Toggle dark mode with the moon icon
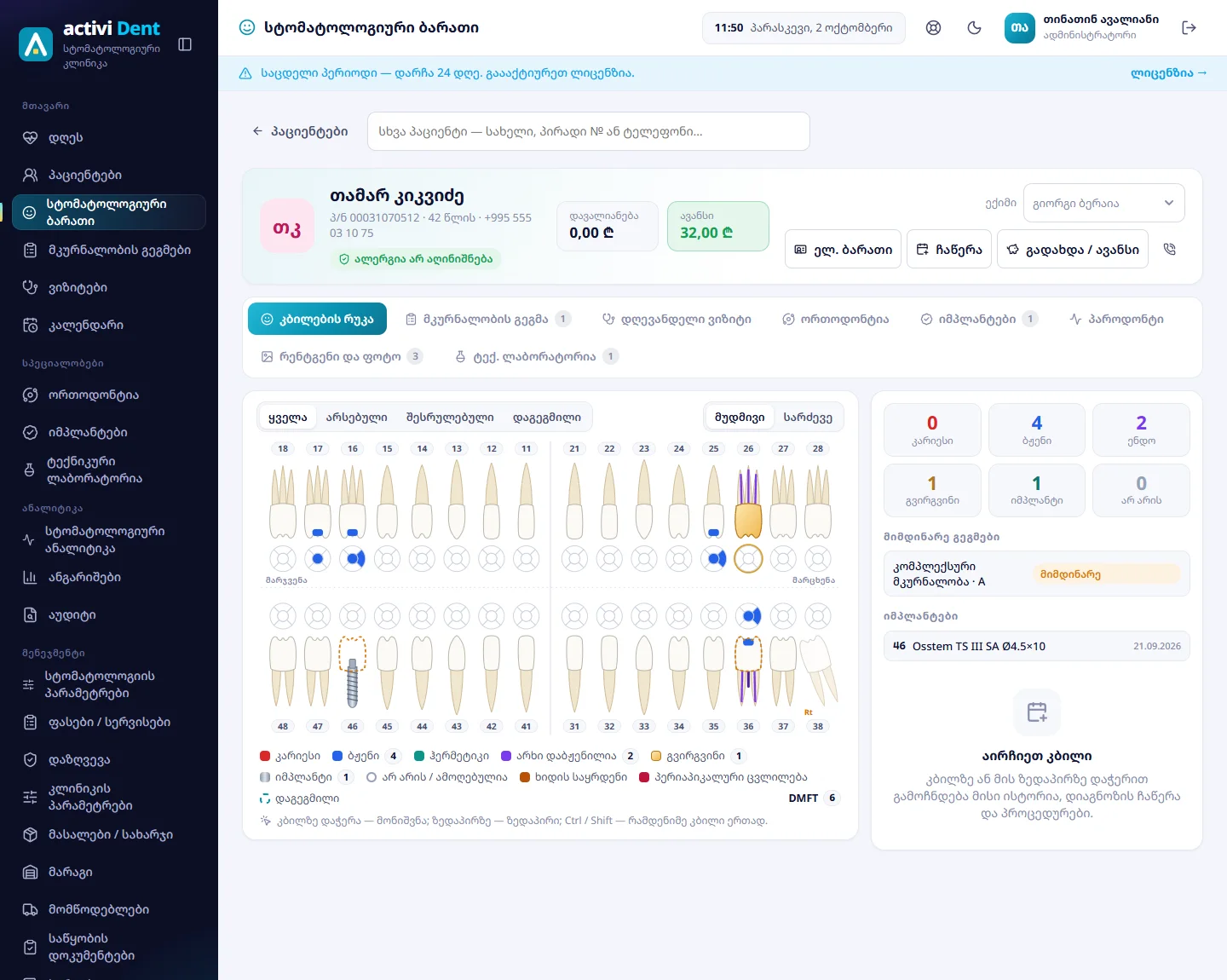This screenshot has height=980, width=1227. point(975,28)
